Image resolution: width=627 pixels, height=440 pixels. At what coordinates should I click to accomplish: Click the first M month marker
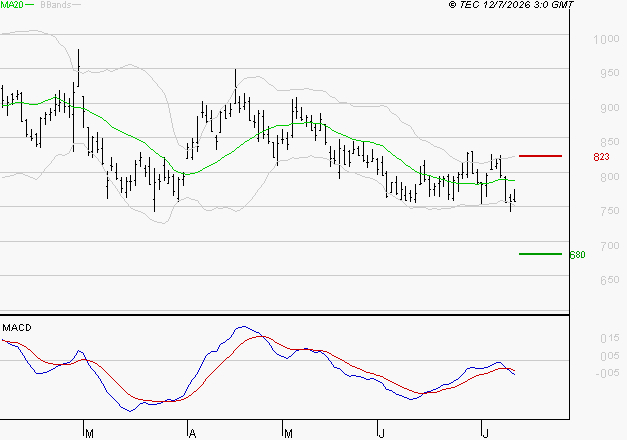click(89, 434)
